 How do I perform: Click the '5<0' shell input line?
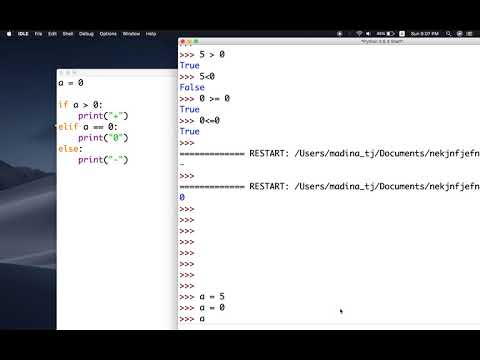click(197, 76)
